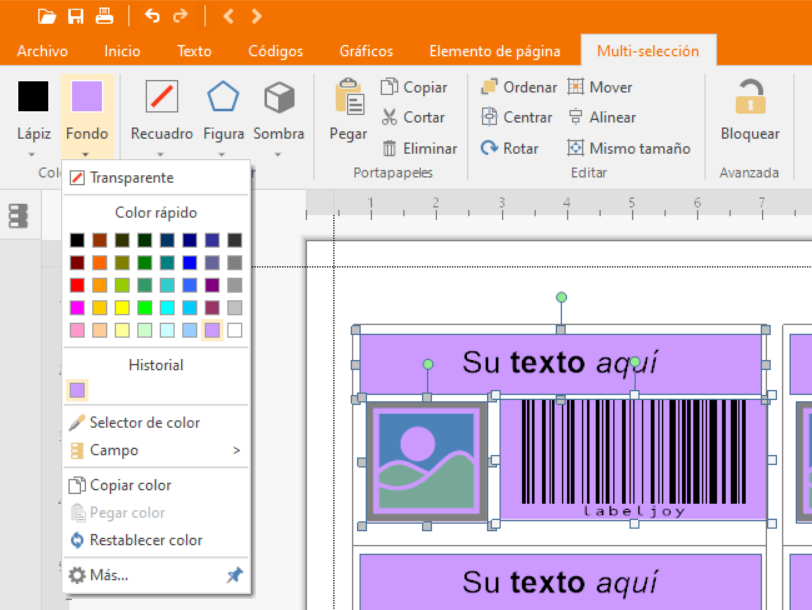The width and height of the screenshot is (812, 610).
Task: Pick the pure blue quick color swatch
Action: [x=190, y=263]
